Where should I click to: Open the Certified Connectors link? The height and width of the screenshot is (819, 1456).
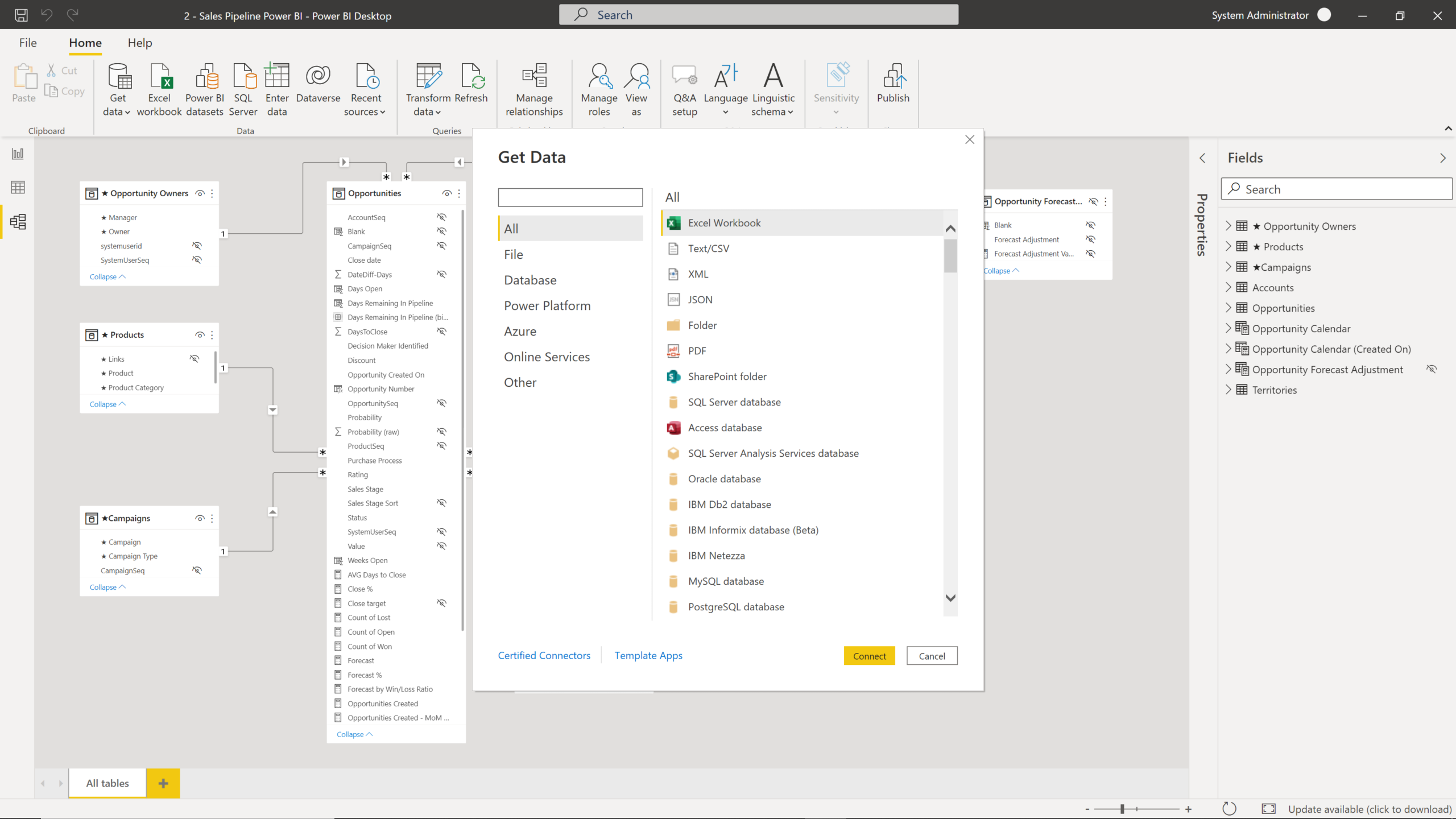click(544, 655)
